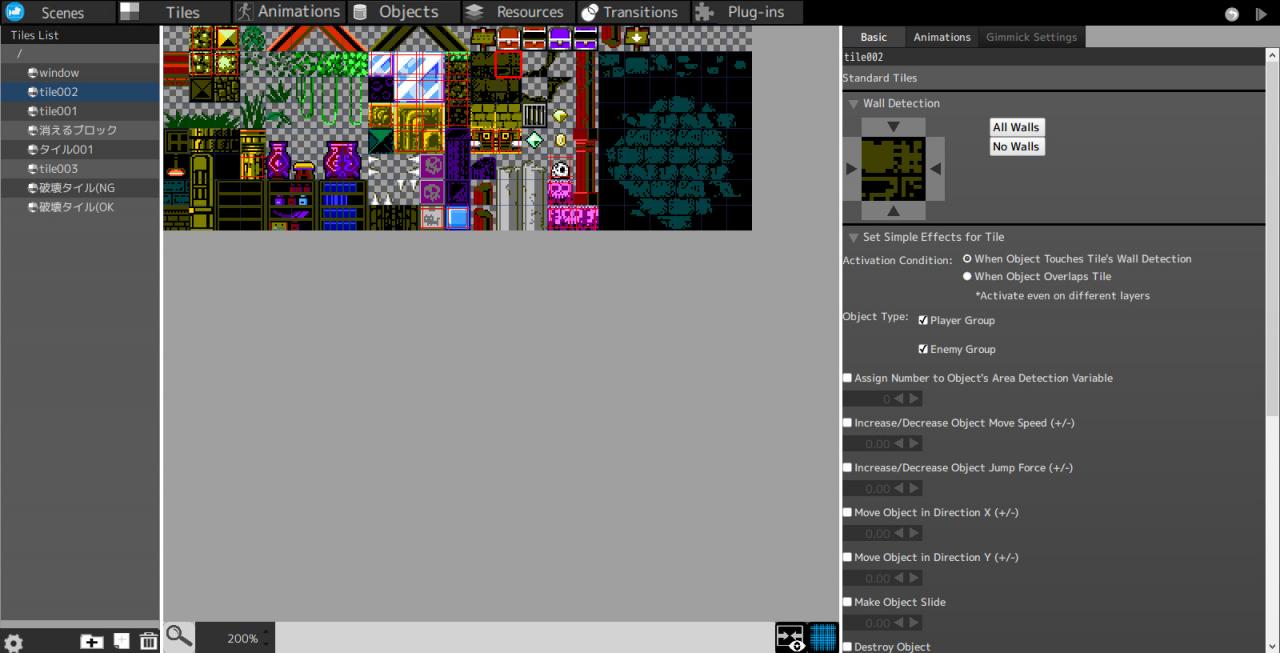This screenshot has height=653, width=1280.
Task: Click the magnifier zoom icon
Action: [x=179, y=635]
